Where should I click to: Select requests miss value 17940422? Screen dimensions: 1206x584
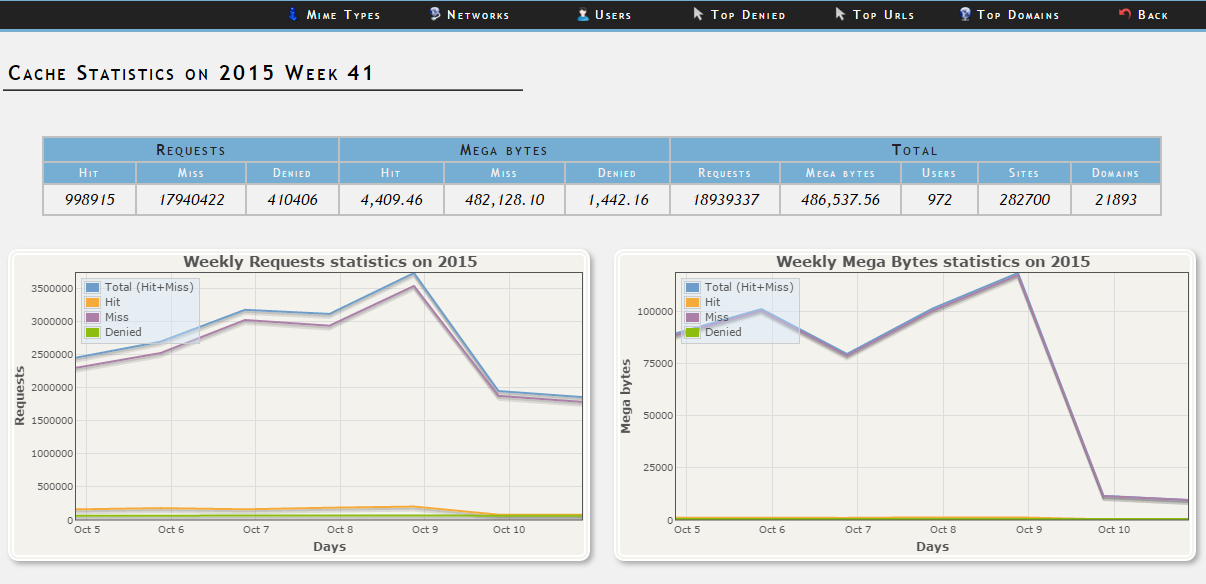coord(192,200)
